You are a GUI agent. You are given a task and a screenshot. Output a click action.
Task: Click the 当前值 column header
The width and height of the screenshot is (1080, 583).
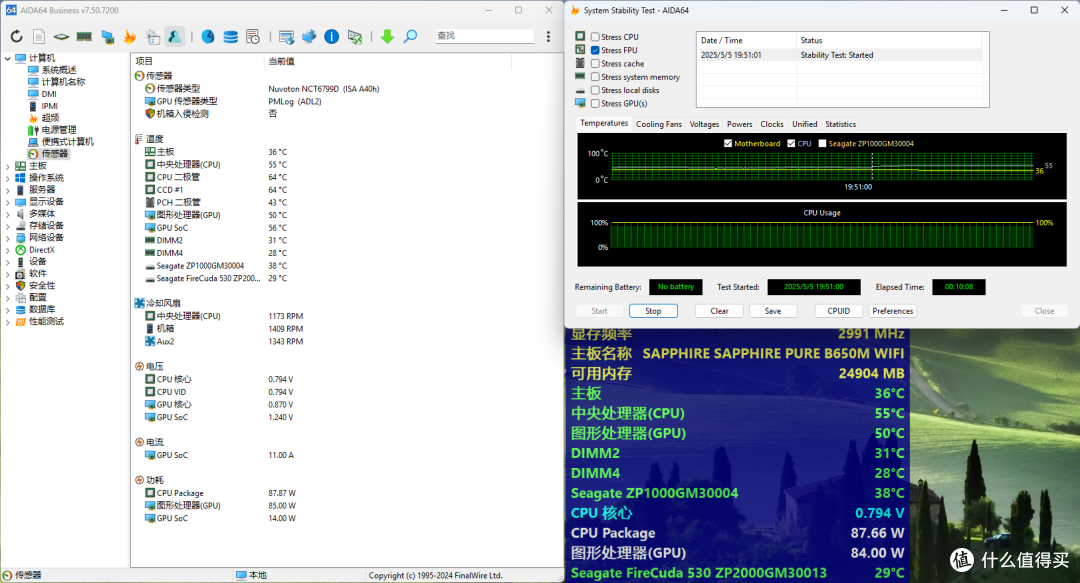[388, 61]
